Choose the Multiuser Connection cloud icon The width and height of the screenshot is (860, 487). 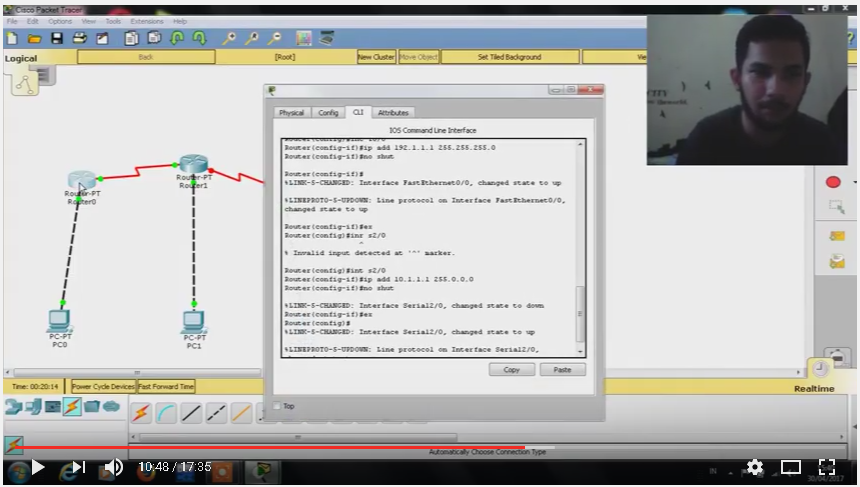(x=111, y=407)
